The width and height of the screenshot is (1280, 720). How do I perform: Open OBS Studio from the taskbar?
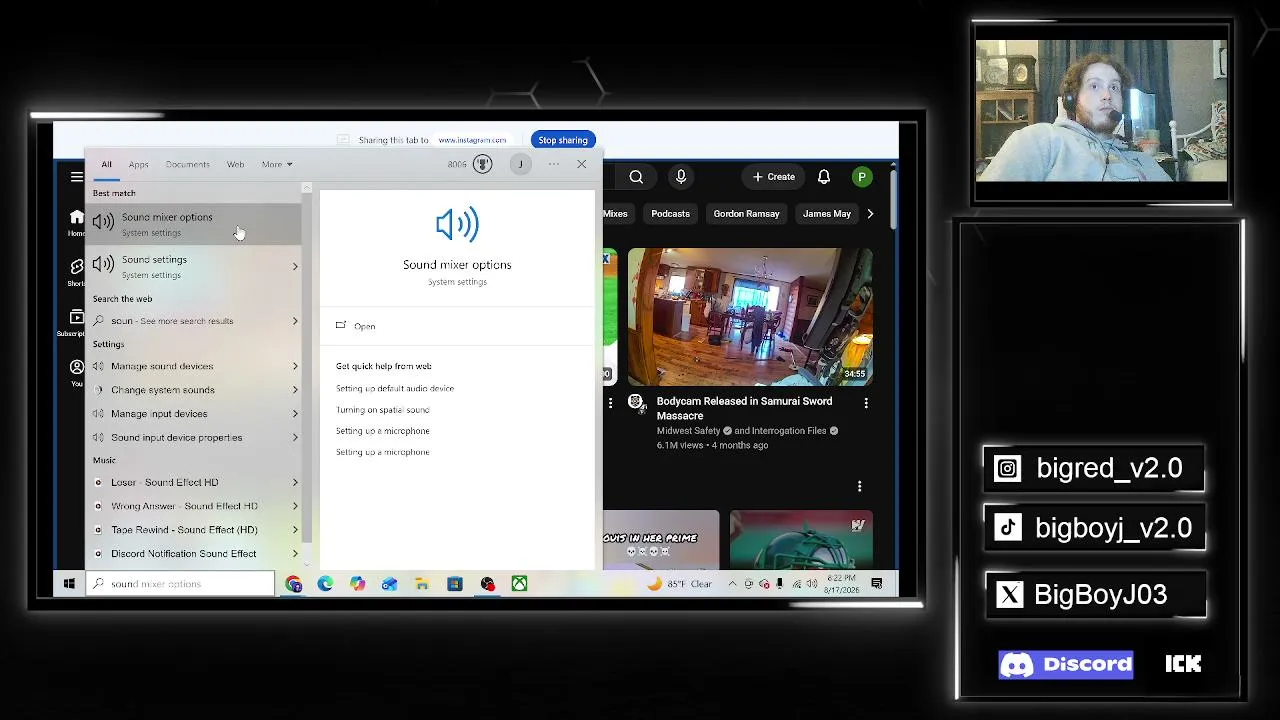[x=487, y=584]
